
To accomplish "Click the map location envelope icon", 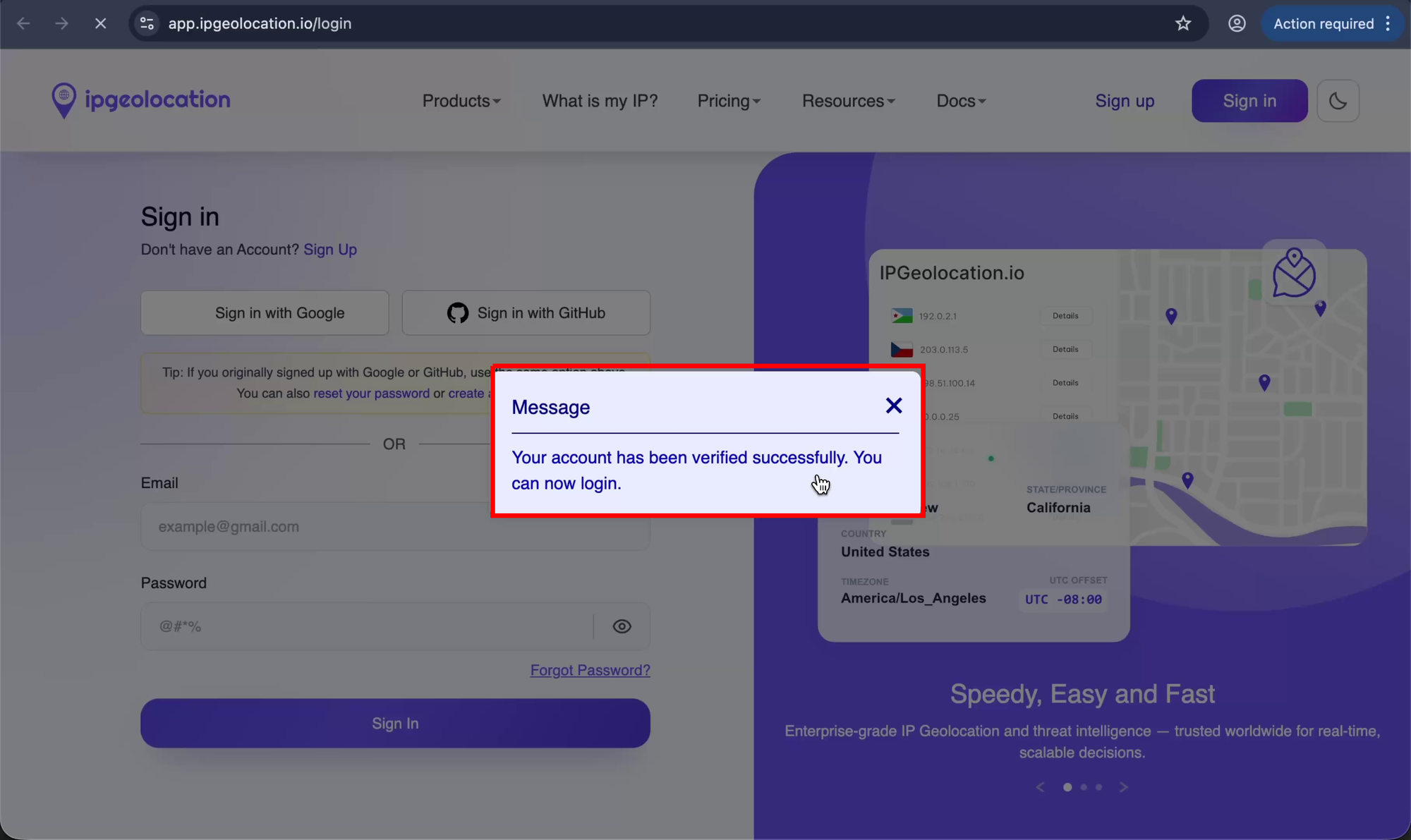I will click(x=1294, y=272).
